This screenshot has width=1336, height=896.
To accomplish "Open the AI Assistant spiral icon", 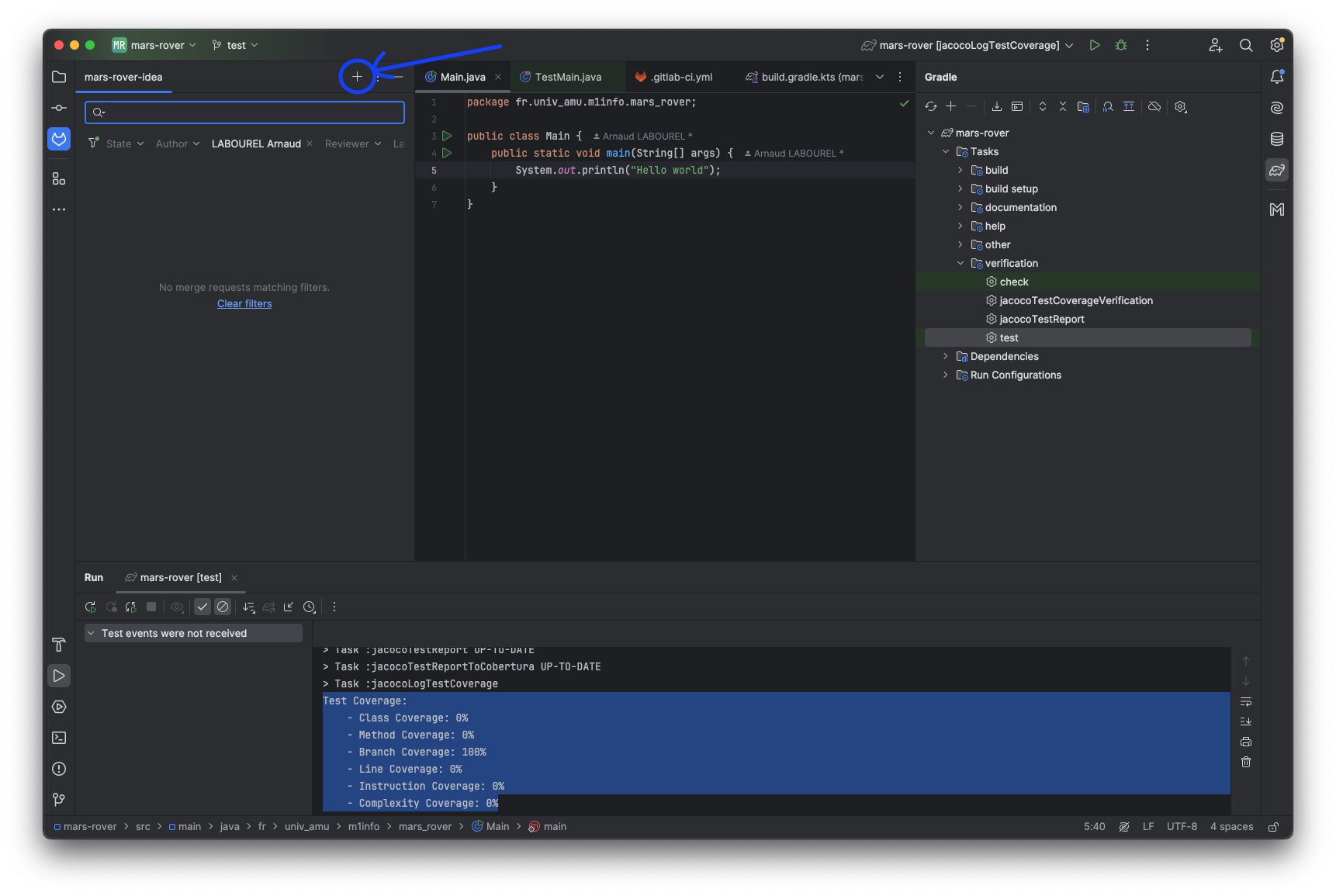I will (1277, 108).
